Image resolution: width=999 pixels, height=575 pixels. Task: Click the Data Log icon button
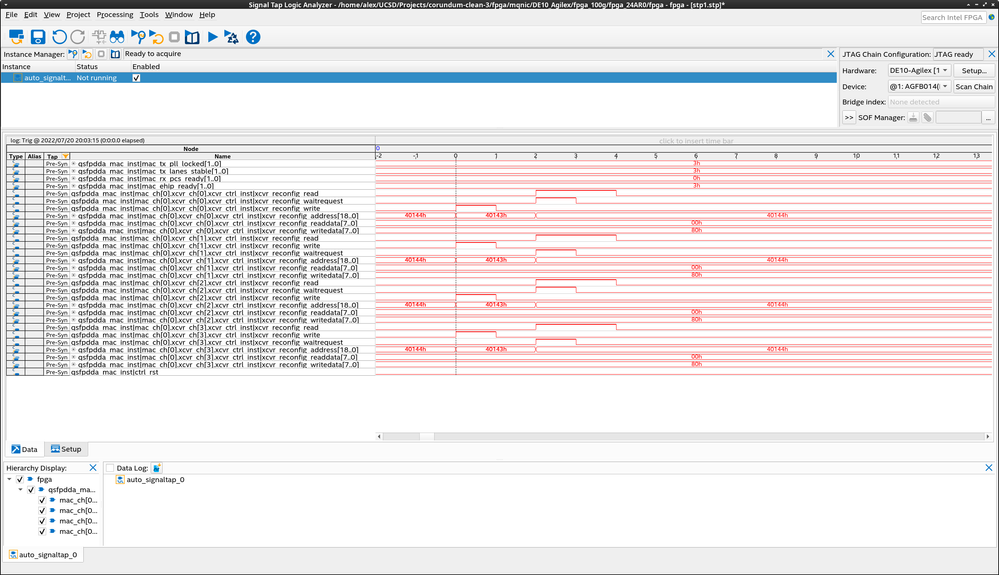(157, 468)
